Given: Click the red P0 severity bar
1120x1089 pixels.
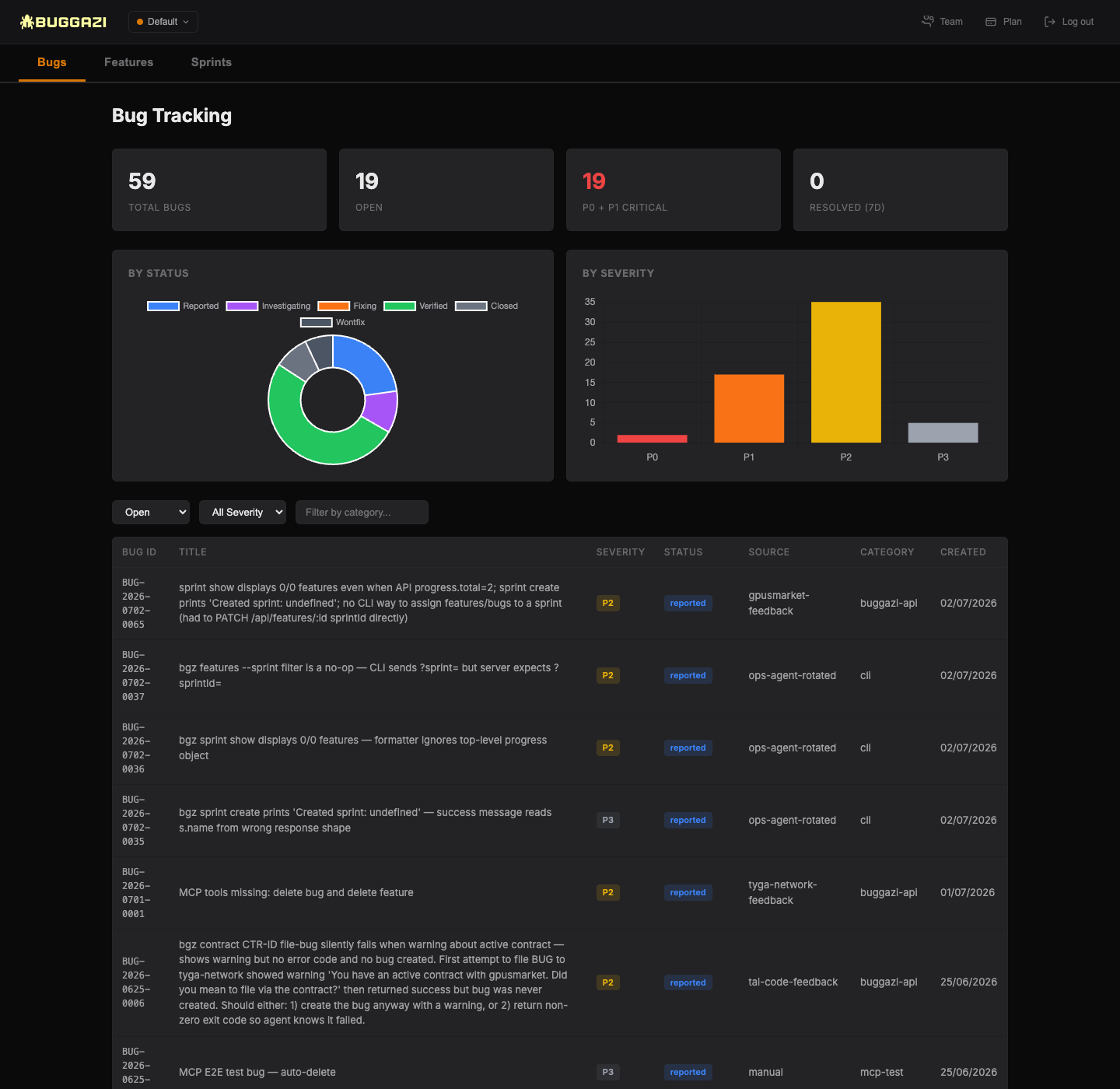Looking at the screenshot, I should click(652, 439).
